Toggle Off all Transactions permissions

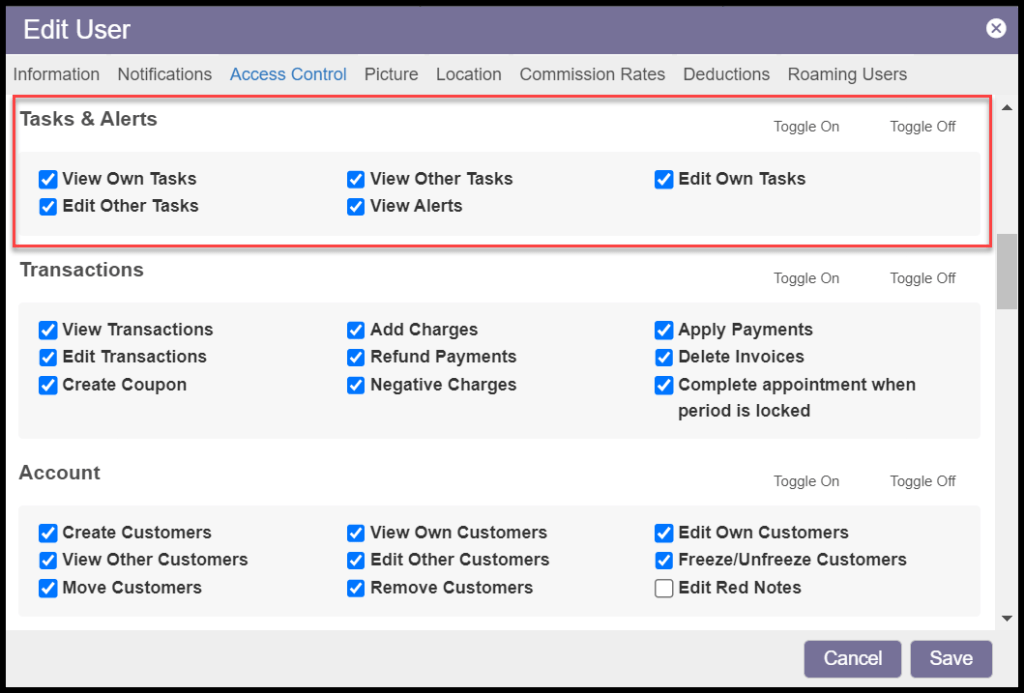click(x=922, y=278)
